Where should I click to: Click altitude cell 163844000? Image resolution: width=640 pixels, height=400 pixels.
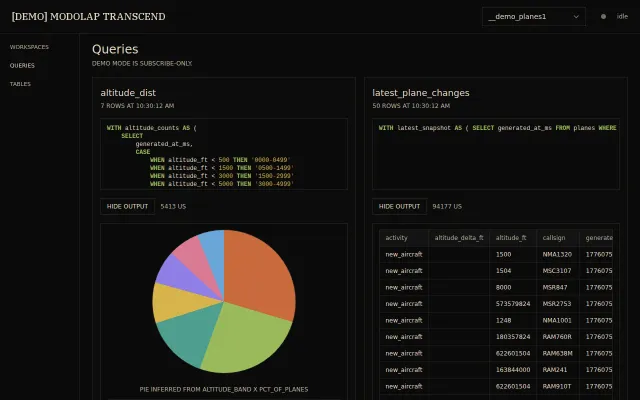coord(513,370)
